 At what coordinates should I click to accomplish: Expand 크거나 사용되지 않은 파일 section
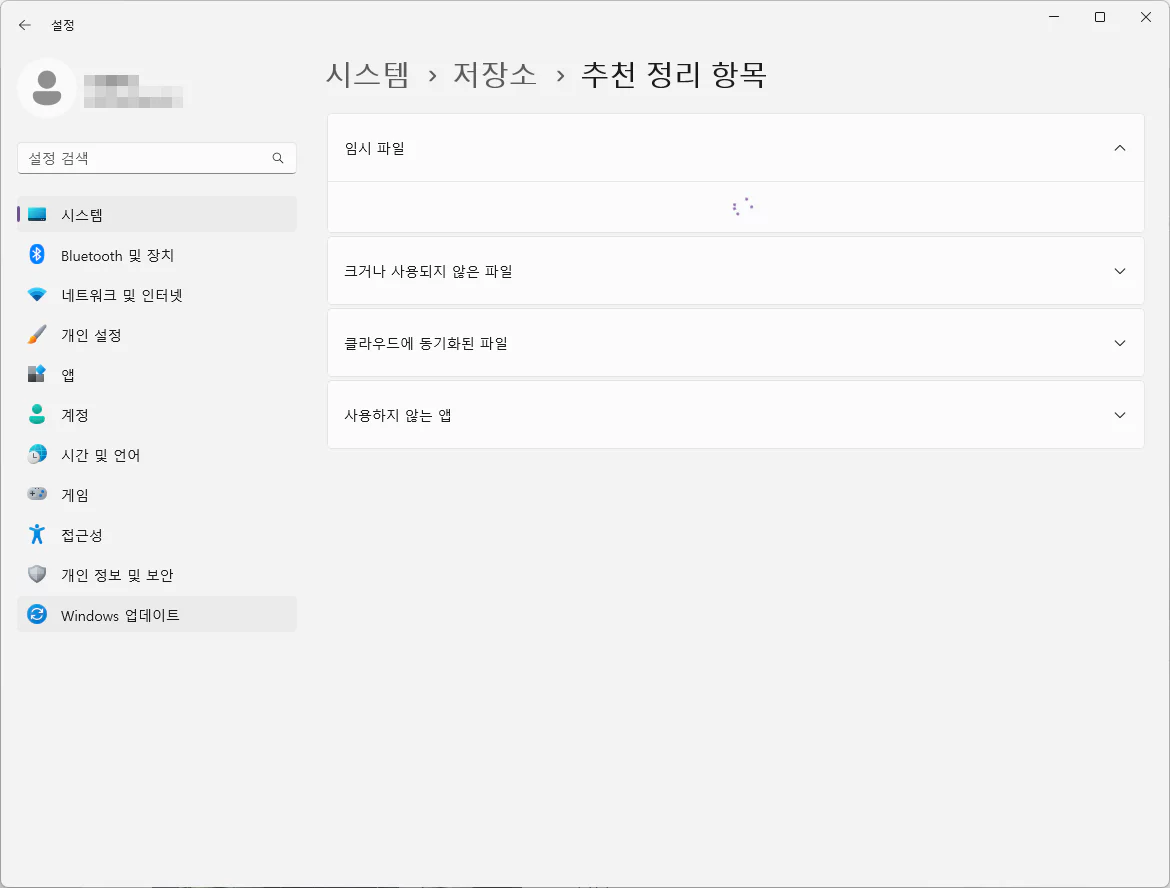click(1119, 271)
